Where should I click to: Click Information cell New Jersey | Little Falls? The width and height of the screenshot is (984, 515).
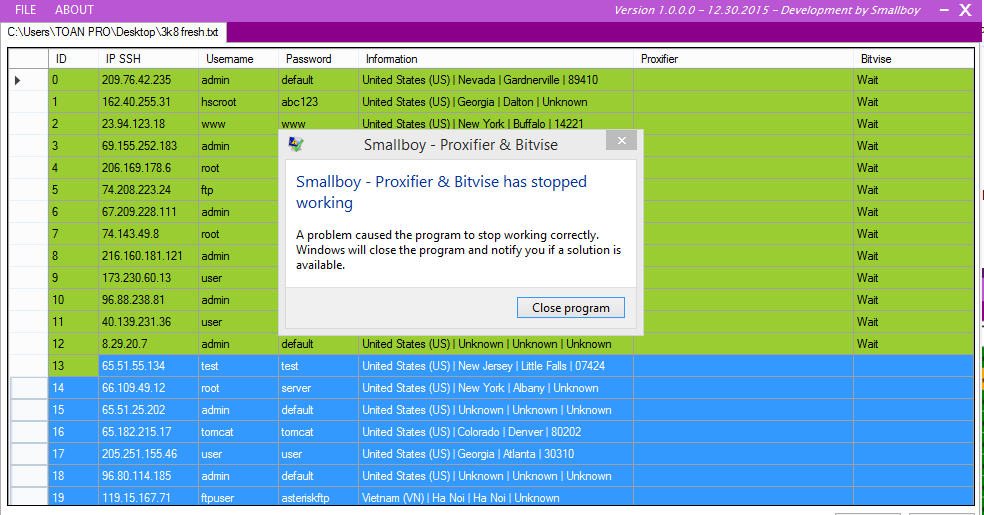coord(496,366)
